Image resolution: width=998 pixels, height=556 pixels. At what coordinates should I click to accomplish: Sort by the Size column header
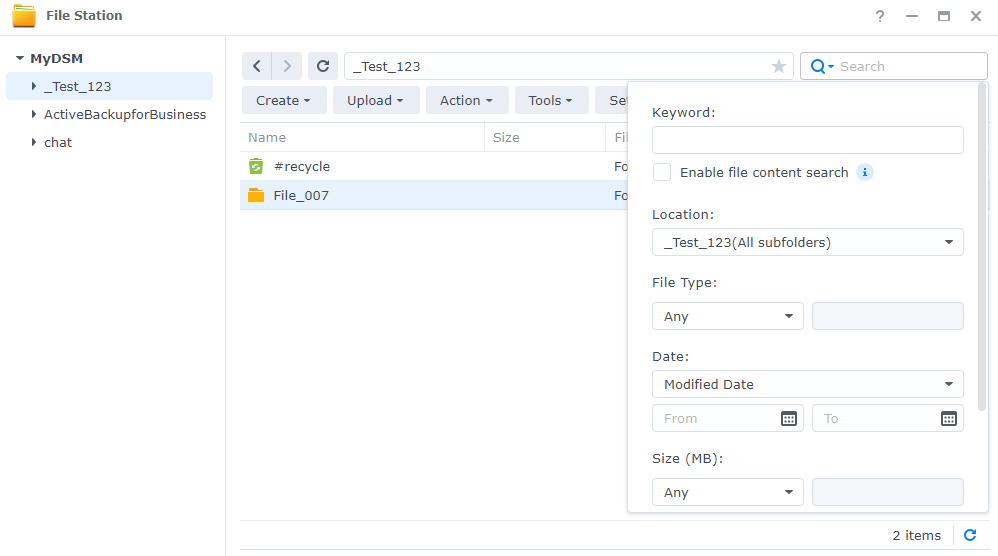pyautogui.click(x=545, y=137)
